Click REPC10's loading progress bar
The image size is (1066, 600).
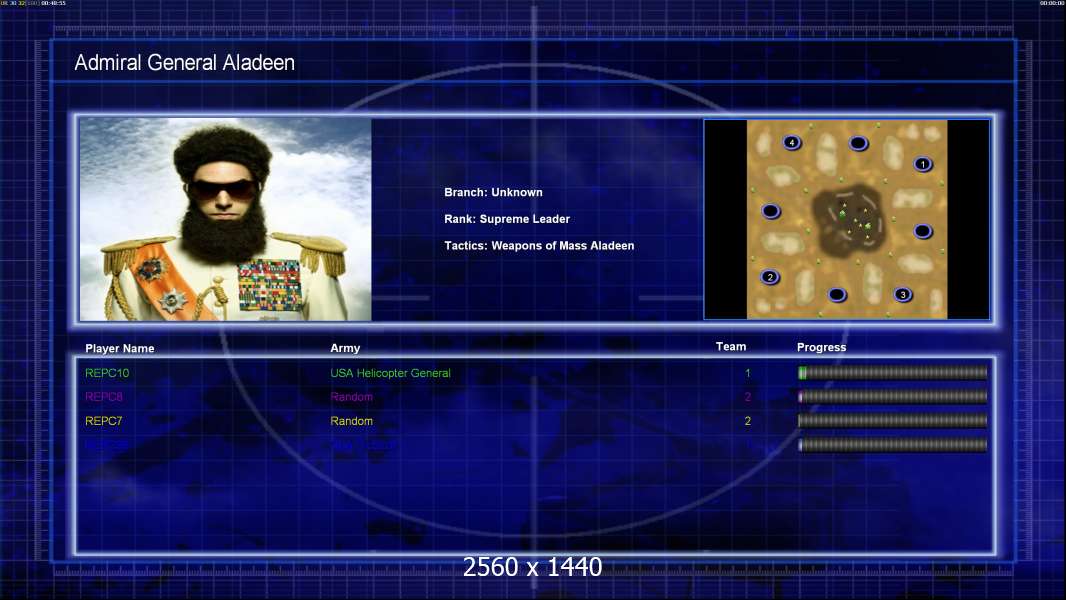point(893,372)
